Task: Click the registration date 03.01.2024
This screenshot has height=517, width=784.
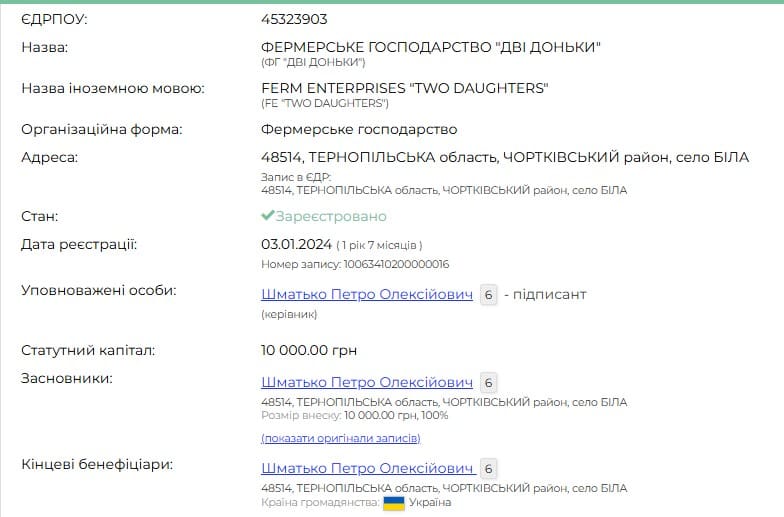Action: point(296,244)
